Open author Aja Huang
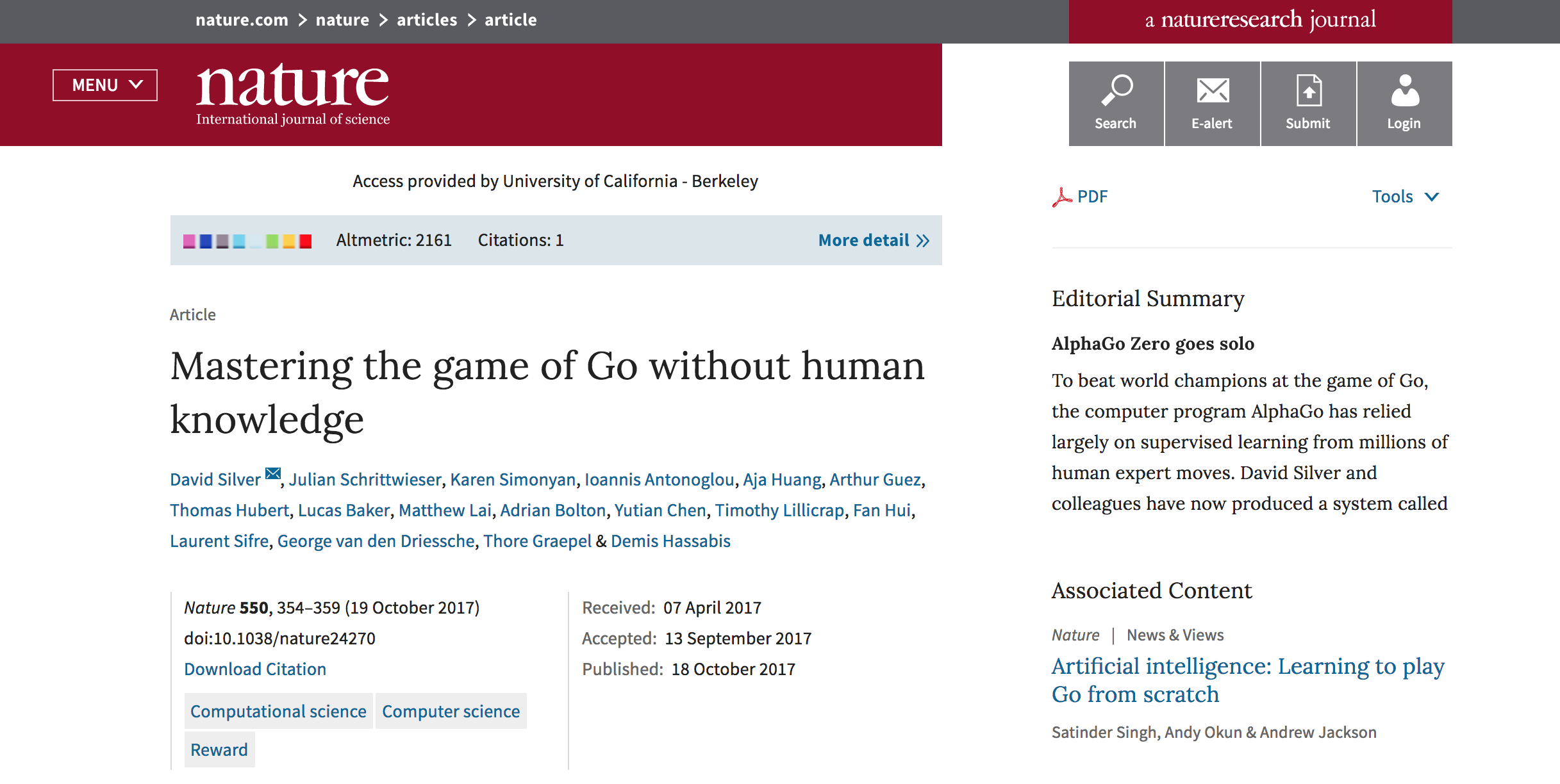This screenshot has height=784, width=1560. tap(782, 480)
